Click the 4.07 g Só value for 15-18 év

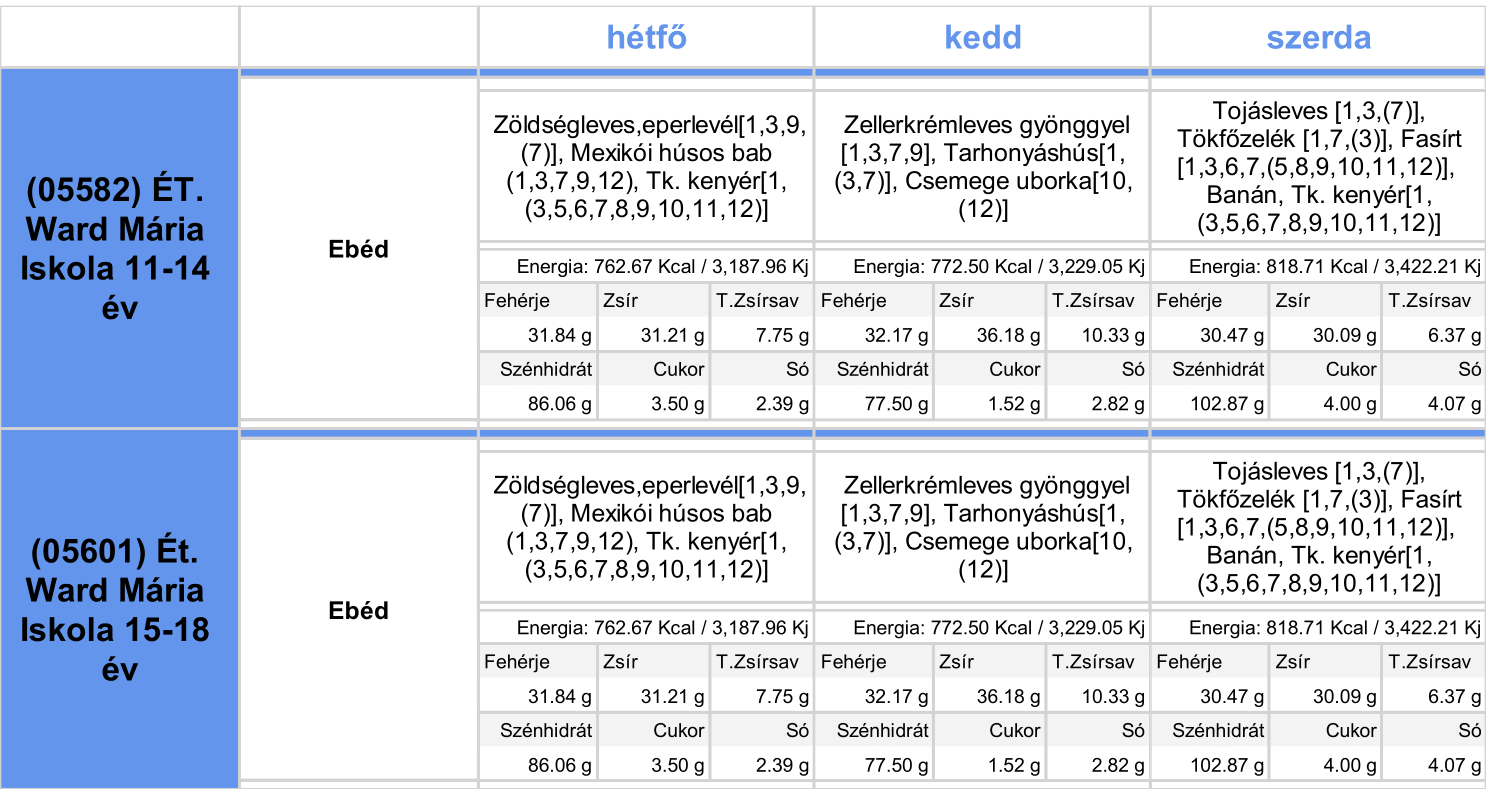point(1454,765)
